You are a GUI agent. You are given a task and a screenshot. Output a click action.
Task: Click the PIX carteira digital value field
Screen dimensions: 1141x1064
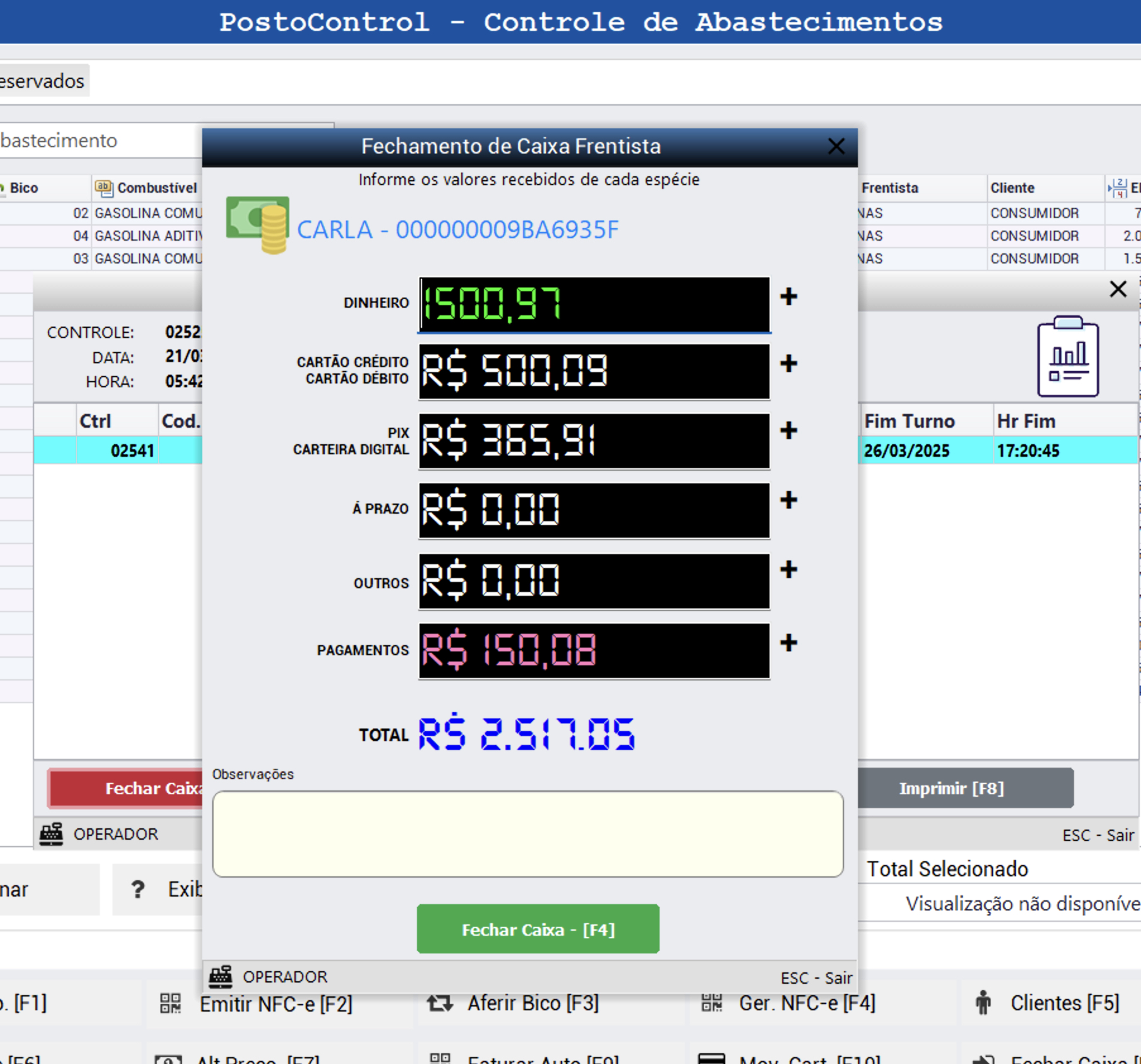(595, 441)
